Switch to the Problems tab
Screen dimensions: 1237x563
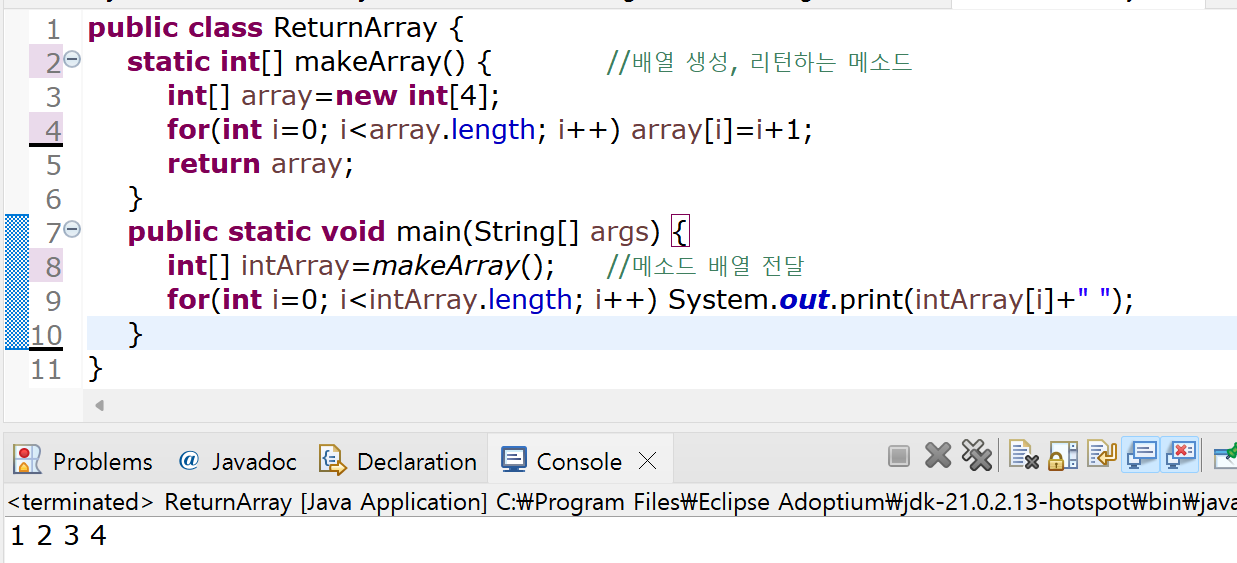tap(84, 461)
